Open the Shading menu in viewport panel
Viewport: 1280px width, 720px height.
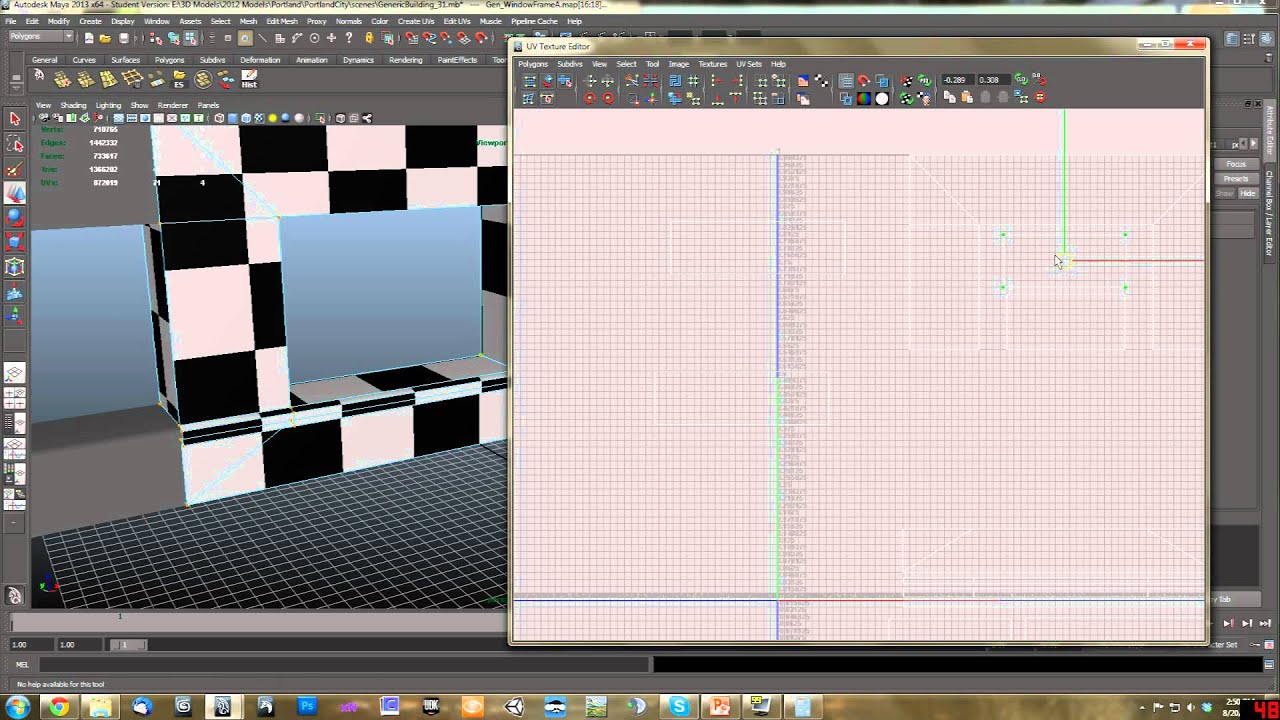click(x=73, y=105)
